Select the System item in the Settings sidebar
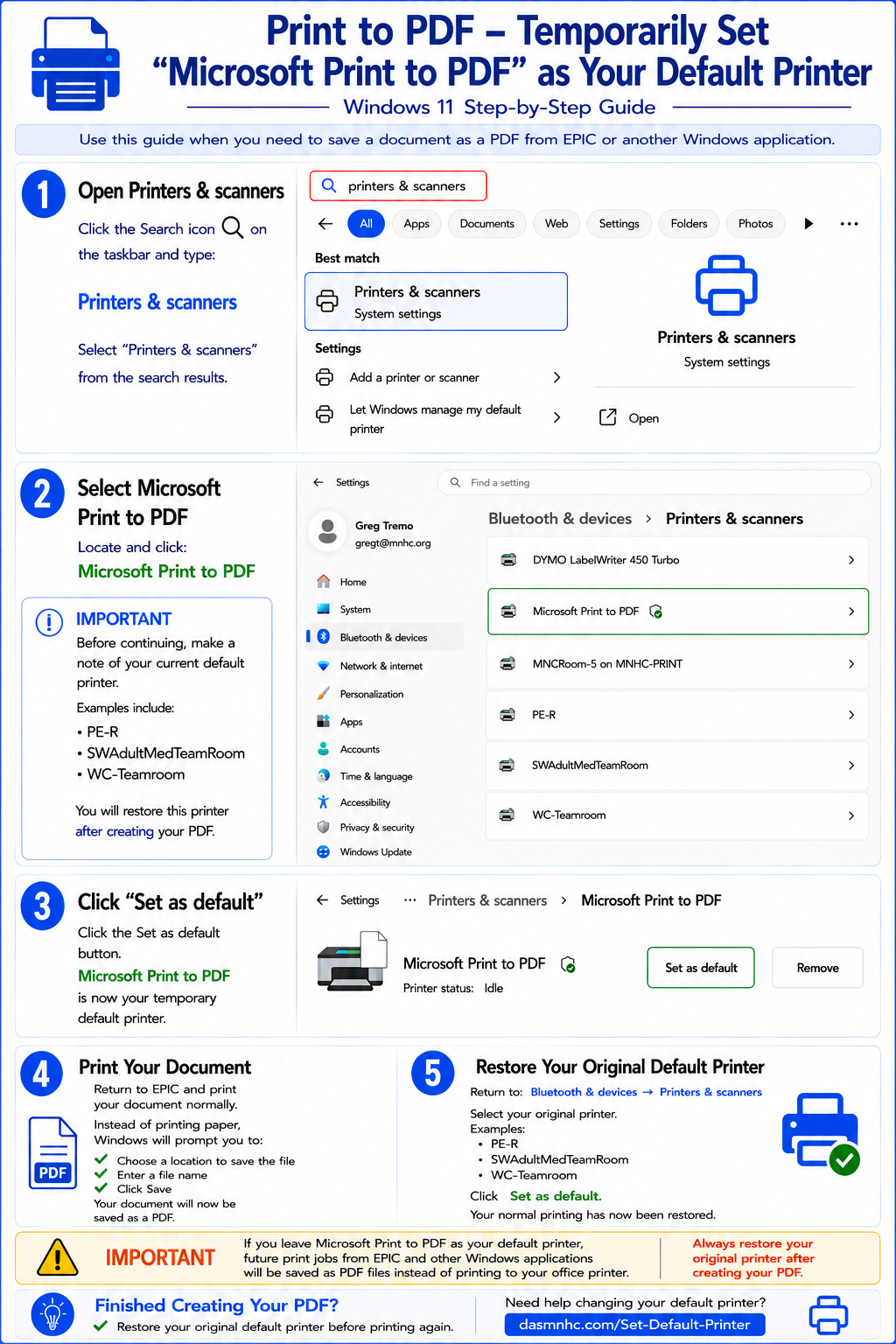The image size is (896, 1344). point(385,609)
